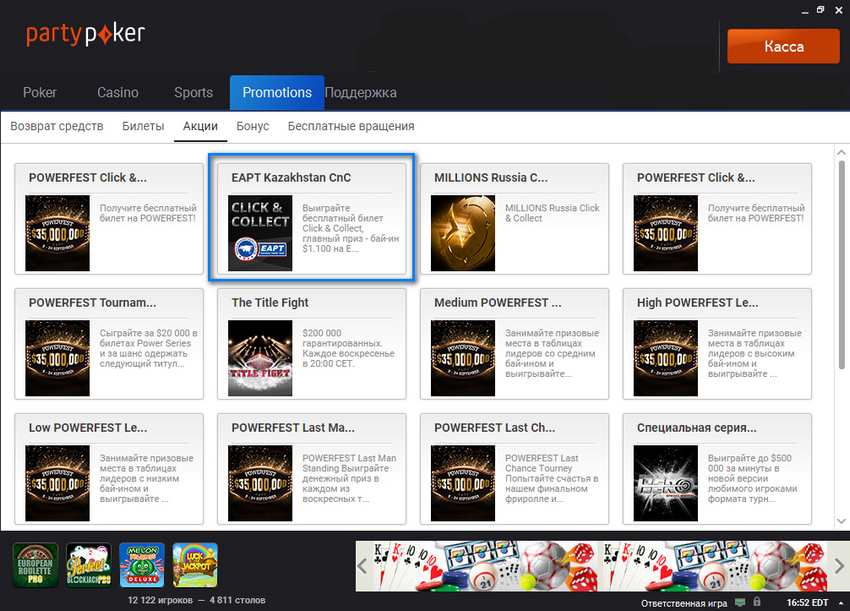Click the scrollbar down arrow
This screenshot has height=611, width=850.
pos(841,521)
